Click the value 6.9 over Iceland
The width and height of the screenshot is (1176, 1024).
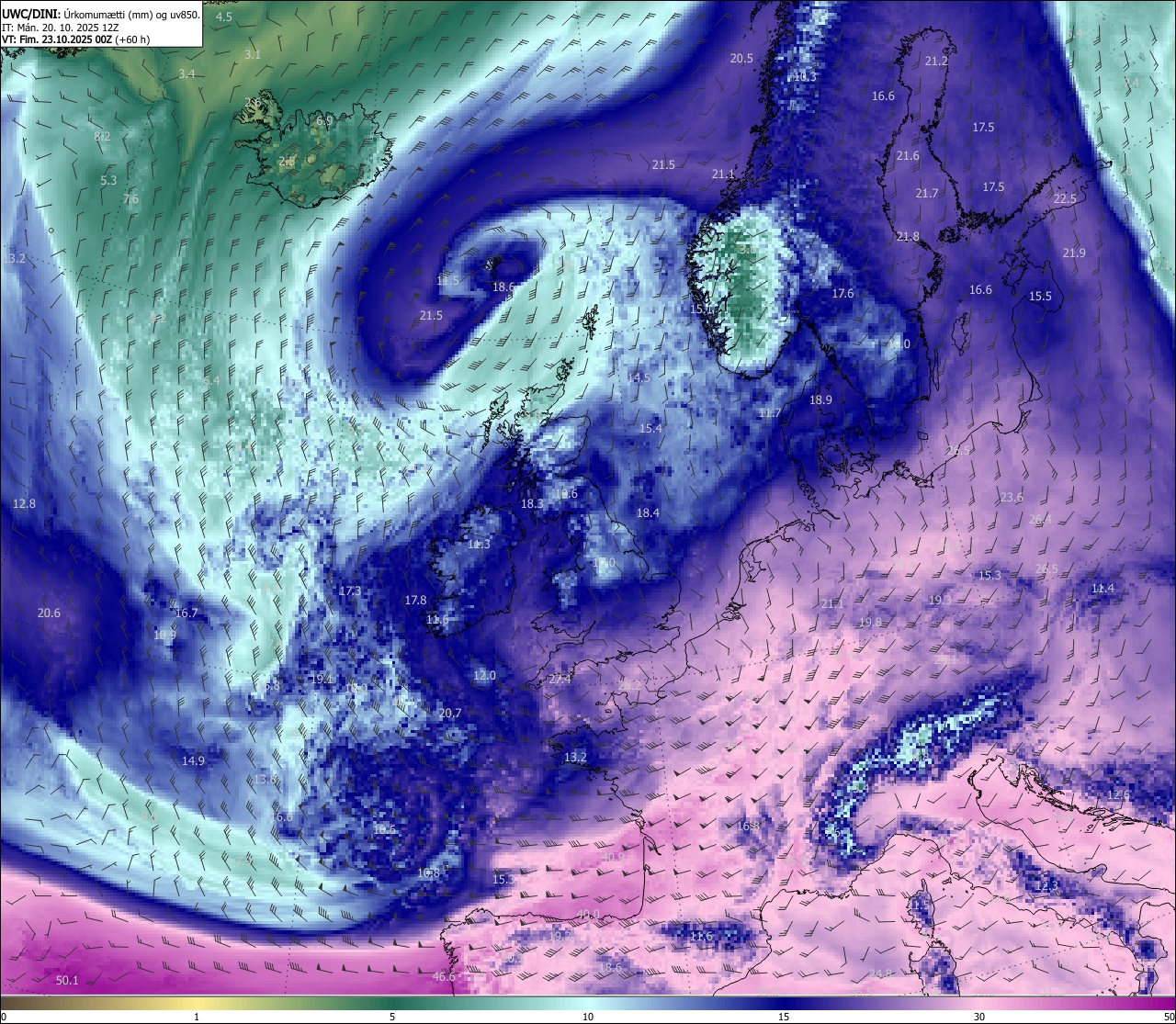pyautogui.click(x=324, y=121)
